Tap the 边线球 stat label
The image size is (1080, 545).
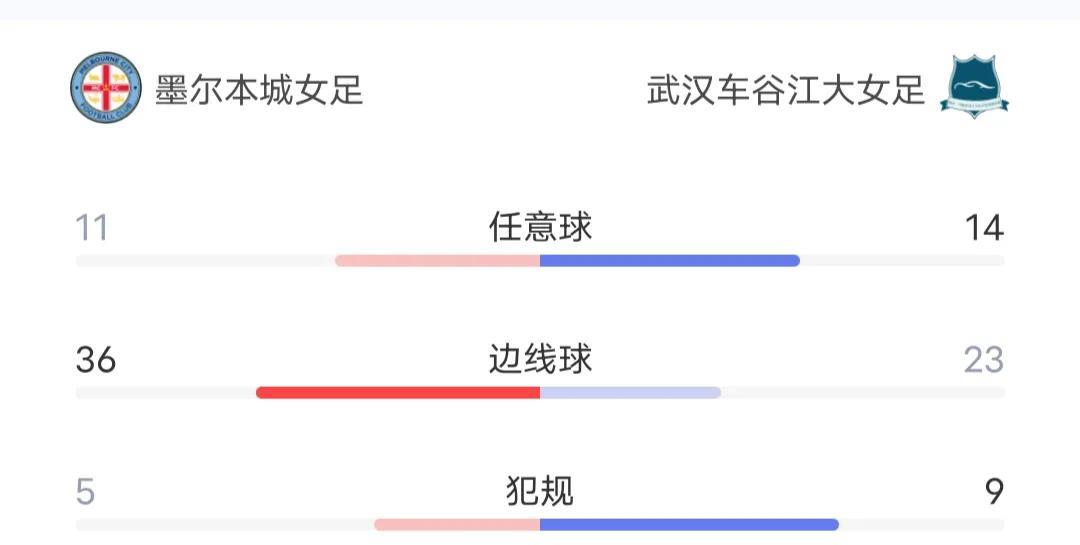tap(540, 359)
